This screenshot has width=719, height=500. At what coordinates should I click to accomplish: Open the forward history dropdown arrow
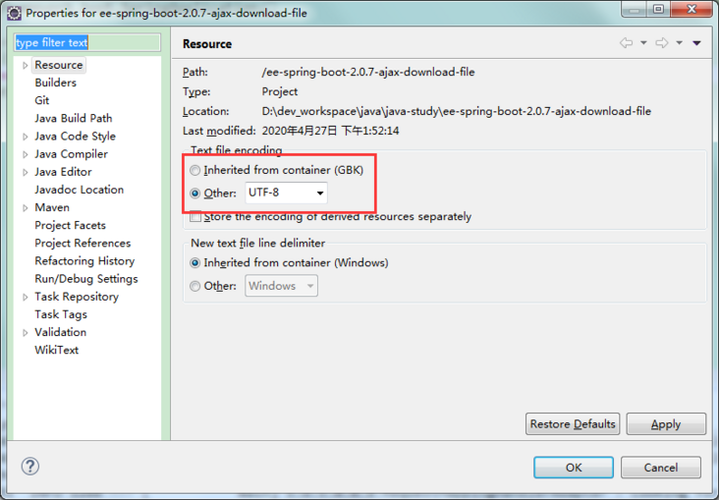679,43
